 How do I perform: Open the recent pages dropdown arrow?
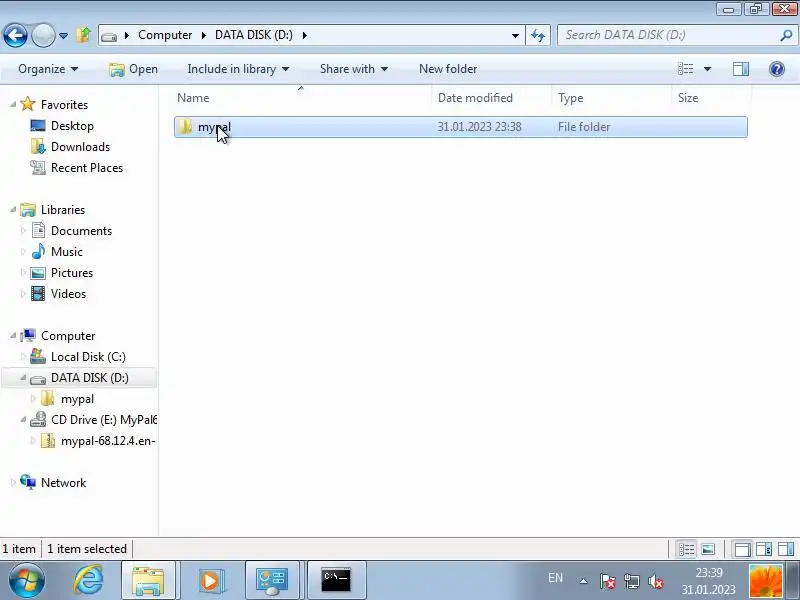(63, 36)
